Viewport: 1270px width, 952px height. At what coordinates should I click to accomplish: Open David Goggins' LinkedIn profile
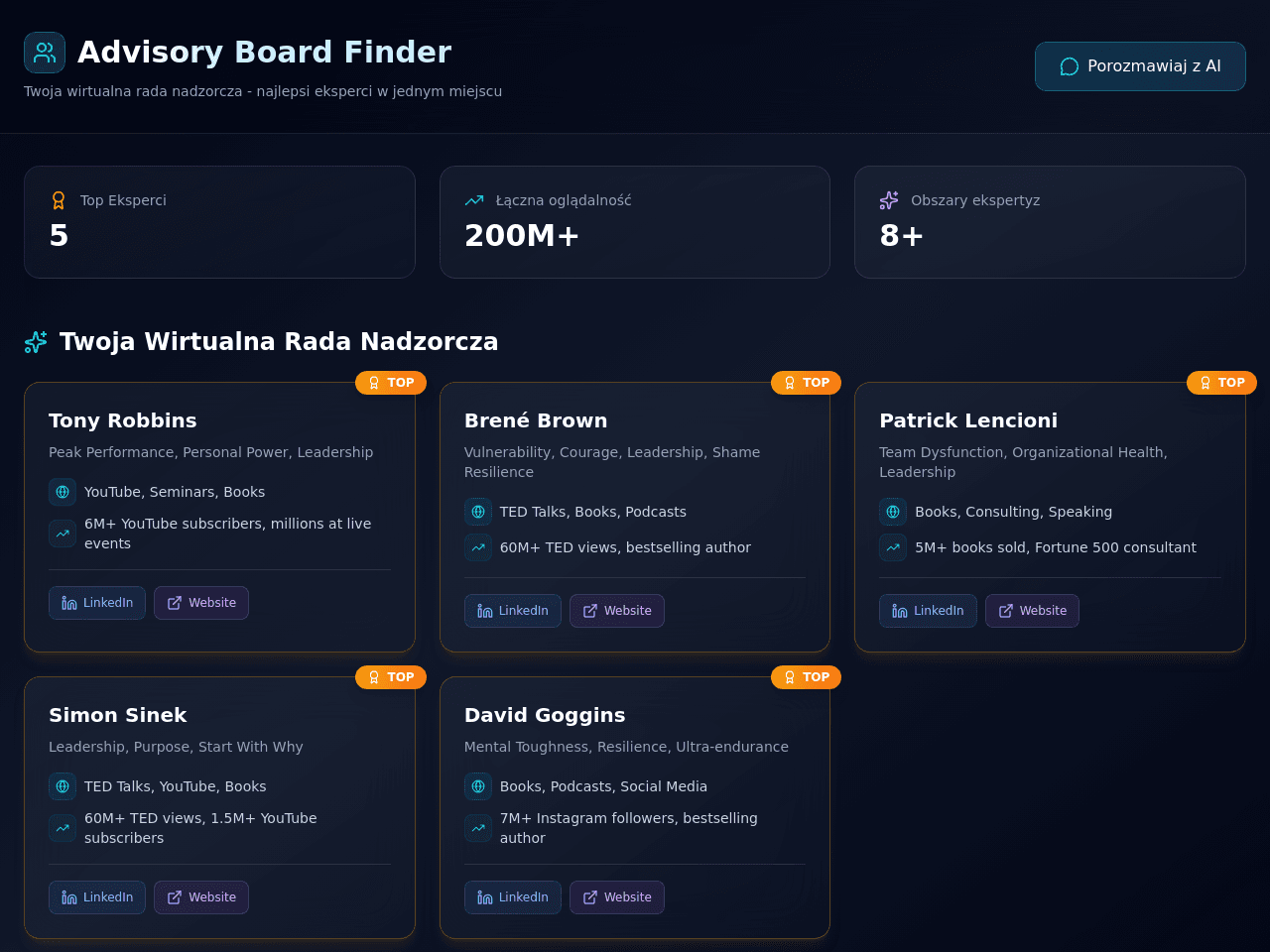513,897
